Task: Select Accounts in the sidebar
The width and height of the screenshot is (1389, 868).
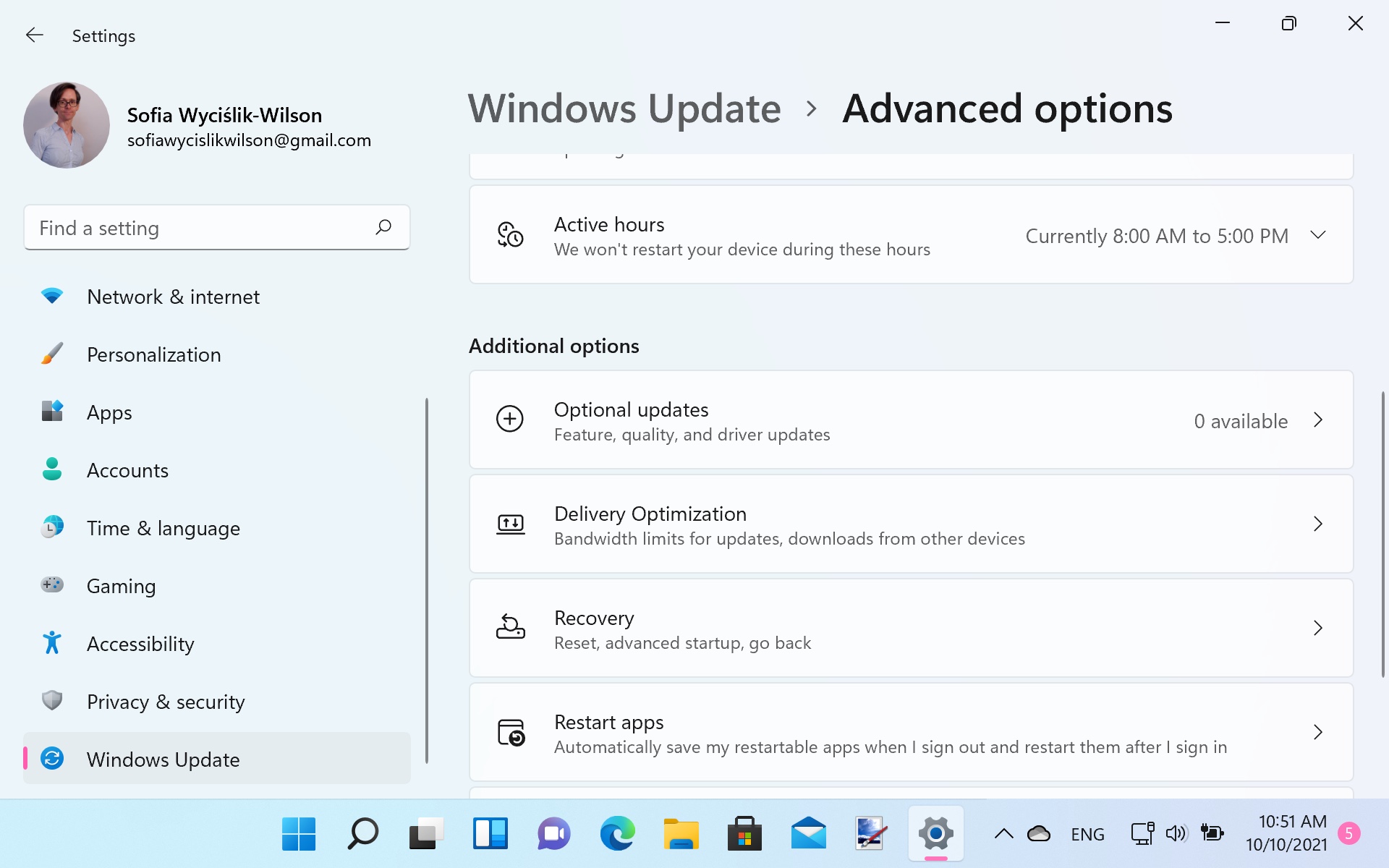Action: [x=217, y=470]
